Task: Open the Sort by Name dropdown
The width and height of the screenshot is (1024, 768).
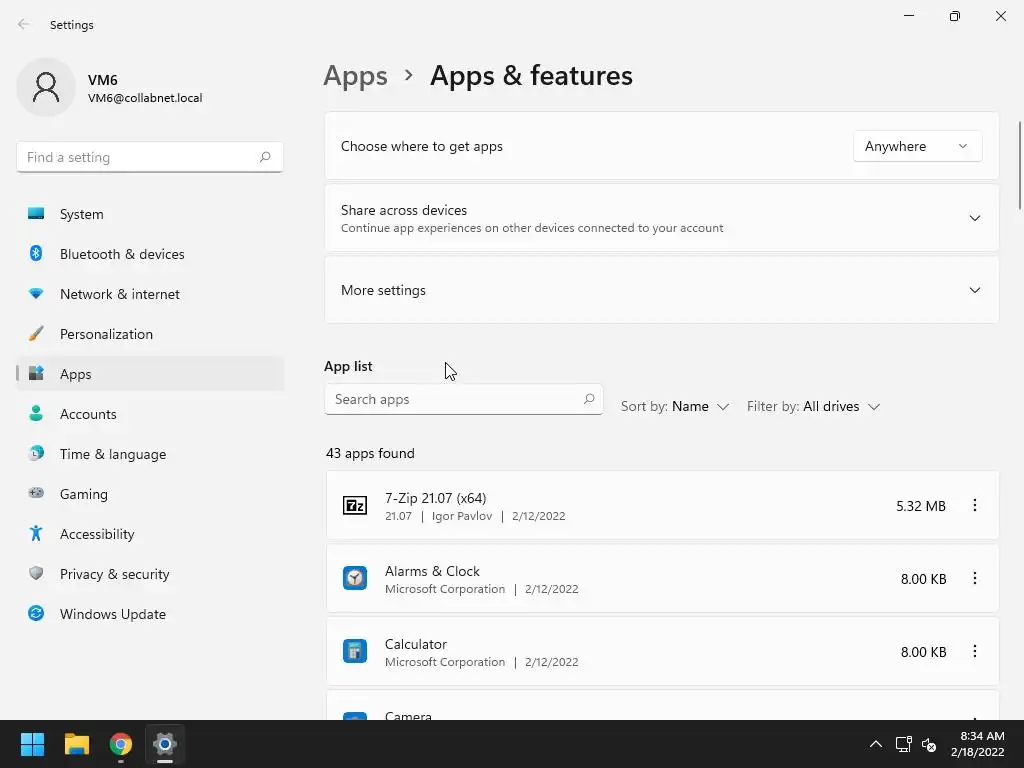Action: 675,407
